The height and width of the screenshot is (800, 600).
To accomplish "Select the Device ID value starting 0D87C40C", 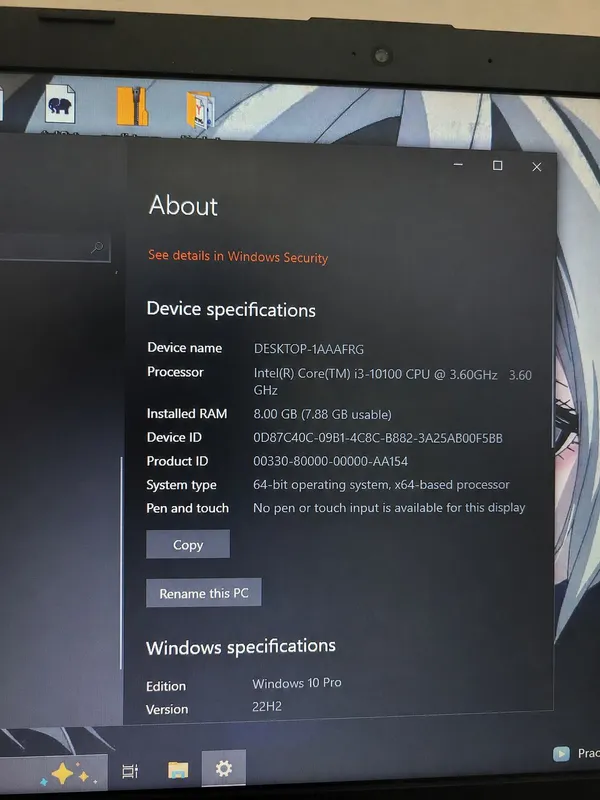I will (x=378, y=438).
